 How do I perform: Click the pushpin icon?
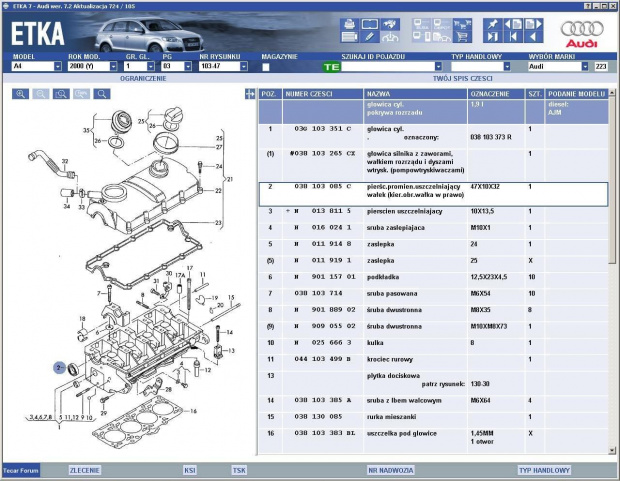(x=493, y=24)
